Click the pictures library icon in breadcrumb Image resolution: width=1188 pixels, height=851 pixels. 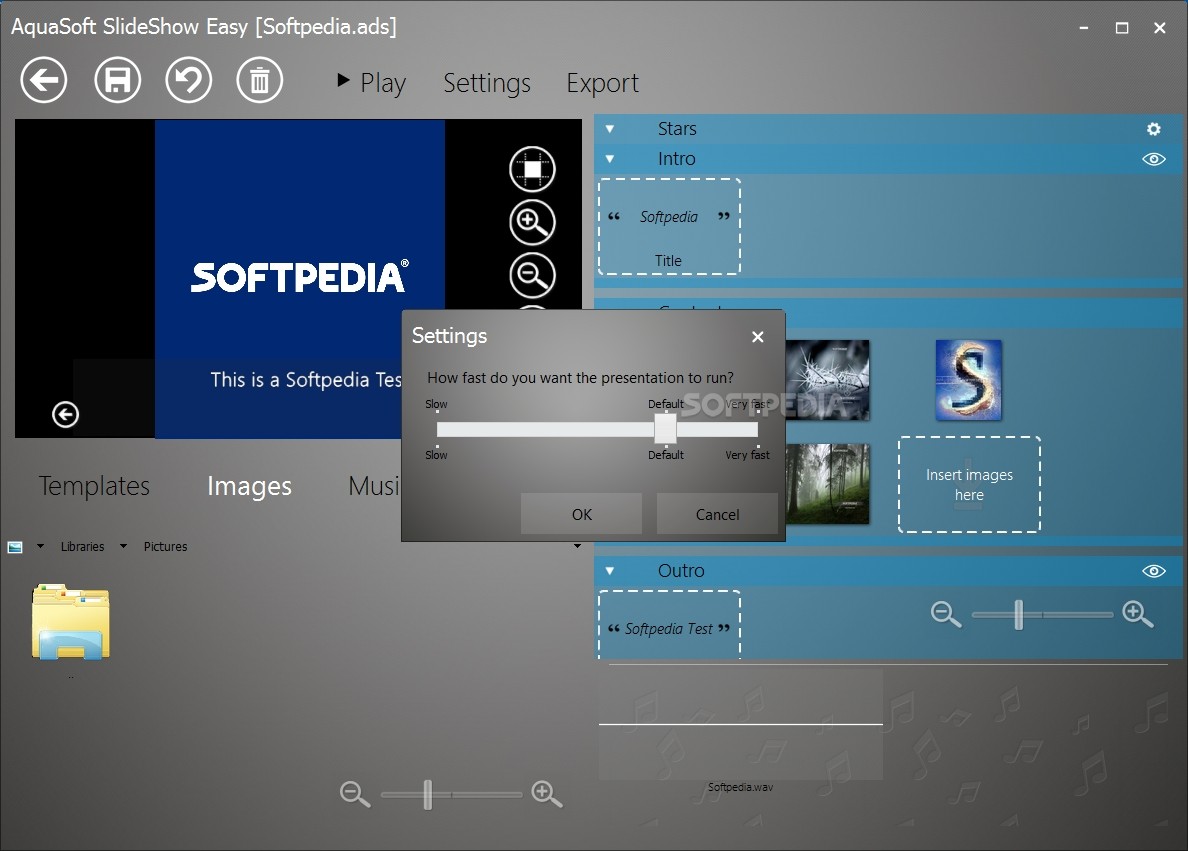[x=15, y=547]
